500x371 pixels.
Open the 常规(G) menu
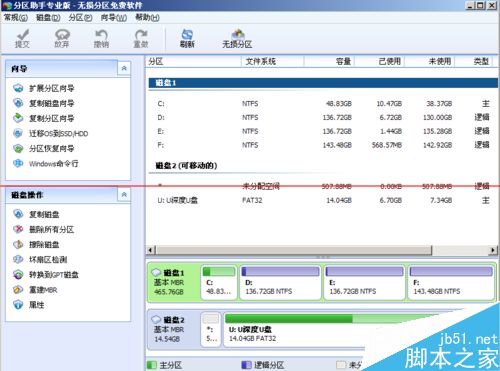(x=16, y=17)
